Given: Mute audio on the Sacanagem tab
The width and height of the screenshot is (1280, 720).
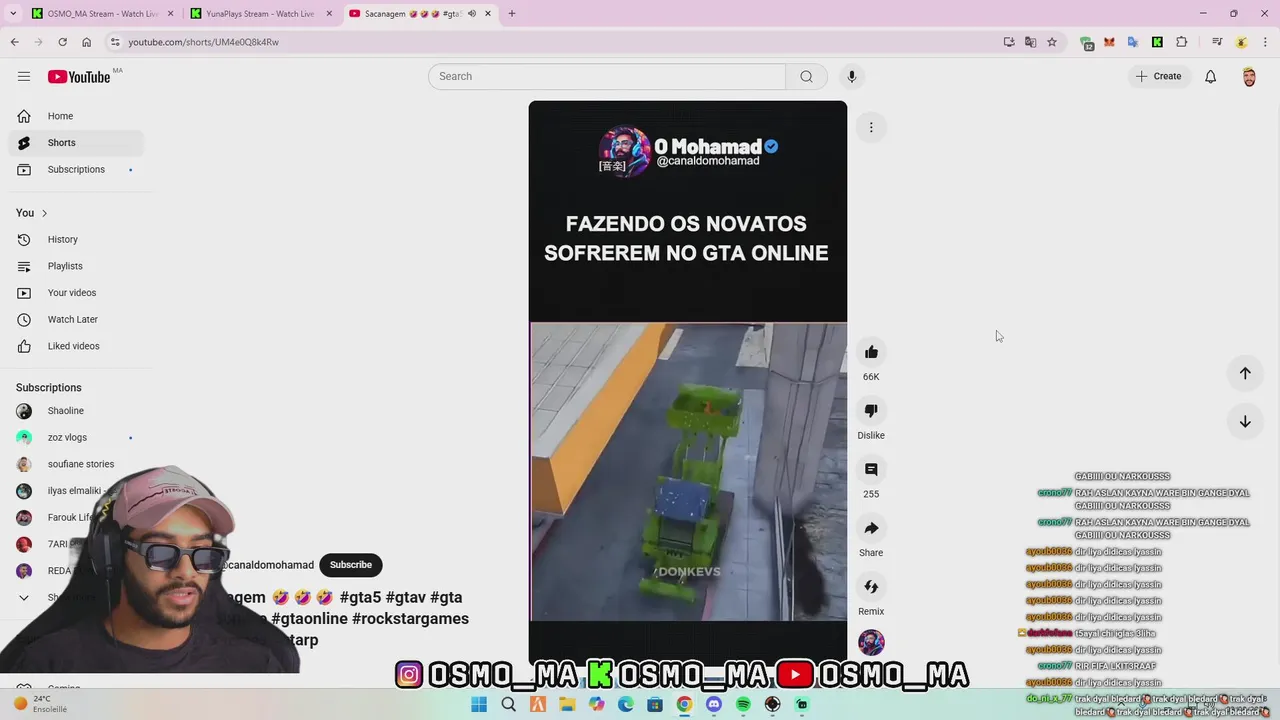Looking at the screenshot, I should click(x=472, y=14).
